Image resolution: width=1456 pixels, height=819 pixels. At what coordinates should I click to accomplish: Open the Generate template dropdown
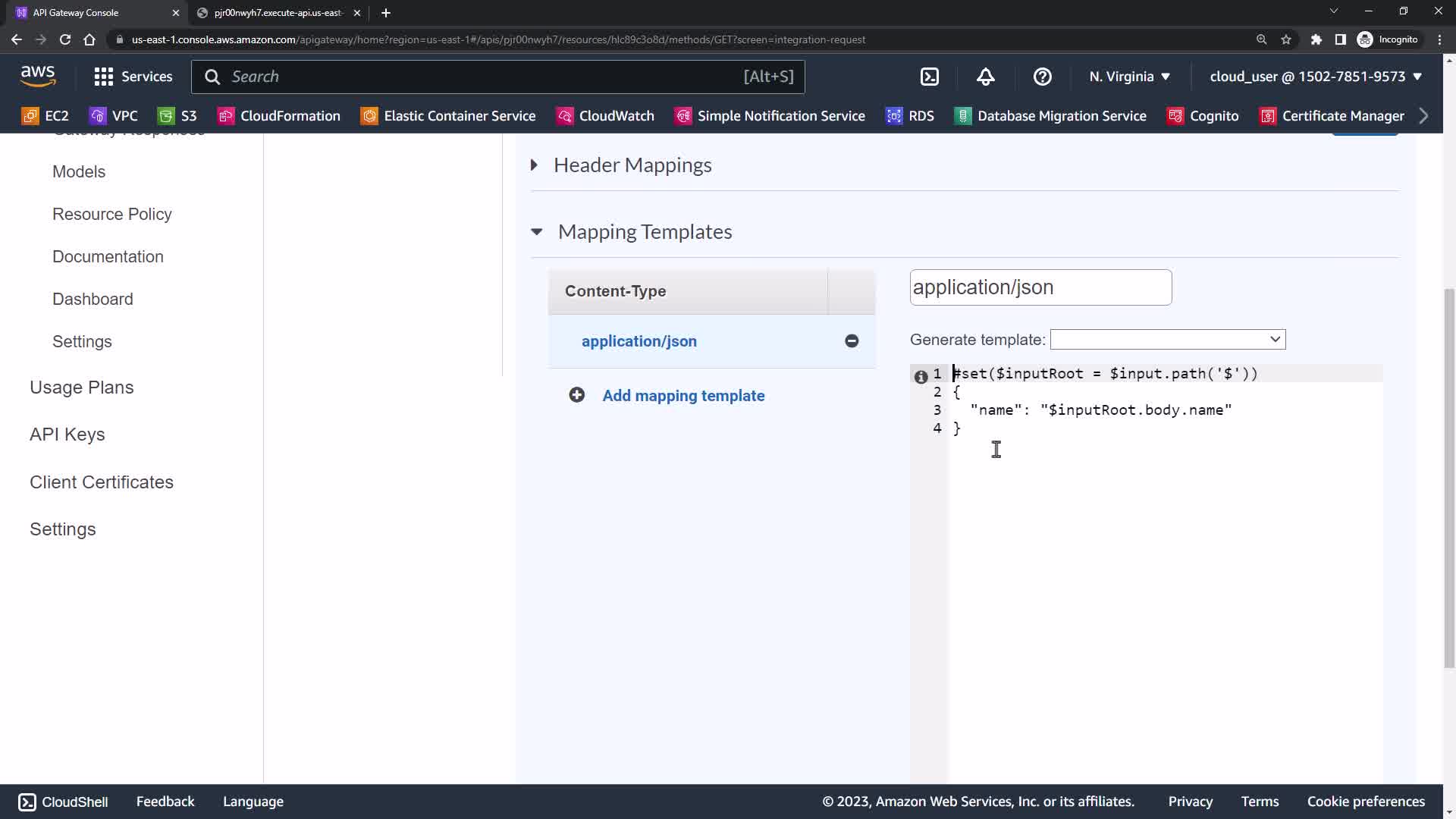tap(1167, 340)
